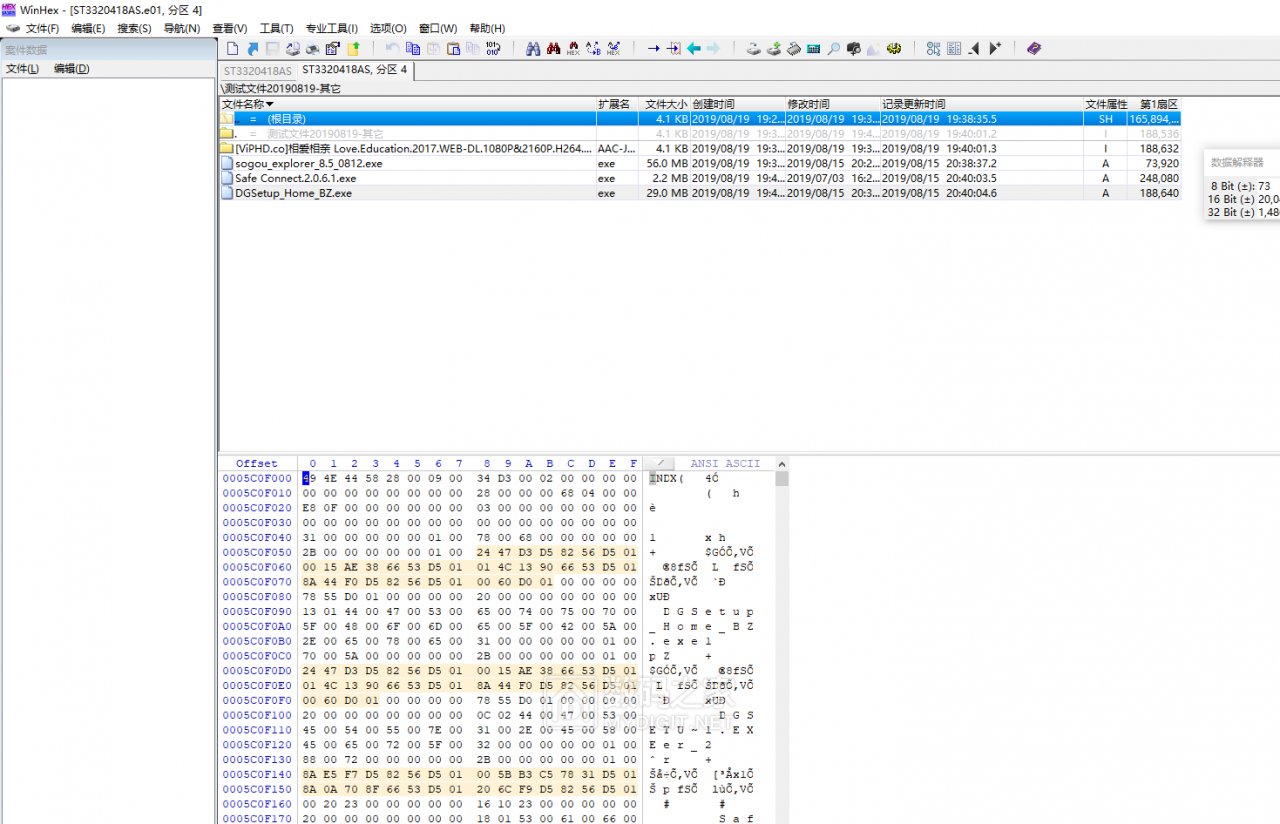The height and width of the screenshot is (824, 1280).
Task: Click the path 测试文件20190819-其它 bar
Action: pos(282,88)
